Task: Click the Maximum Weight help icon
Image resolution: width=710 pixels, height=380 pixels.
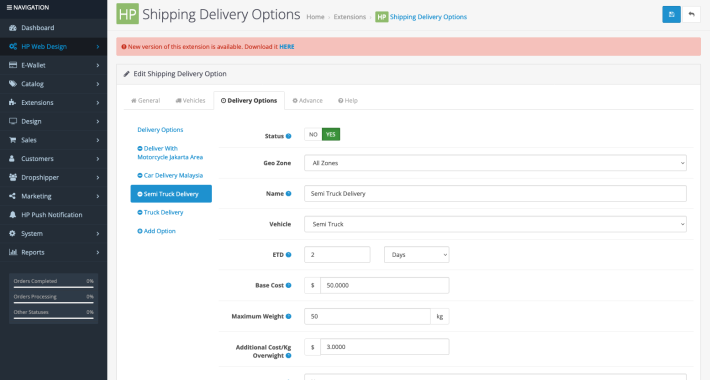Action: (288, 316)
